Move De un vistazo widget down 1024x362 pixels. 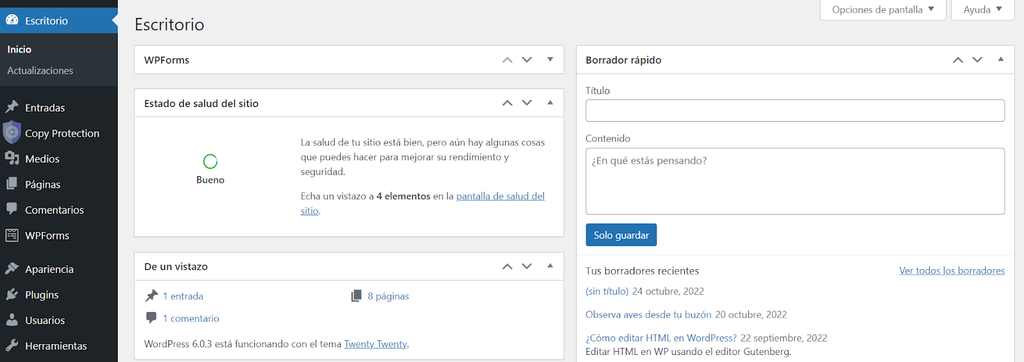coord(527,267)
